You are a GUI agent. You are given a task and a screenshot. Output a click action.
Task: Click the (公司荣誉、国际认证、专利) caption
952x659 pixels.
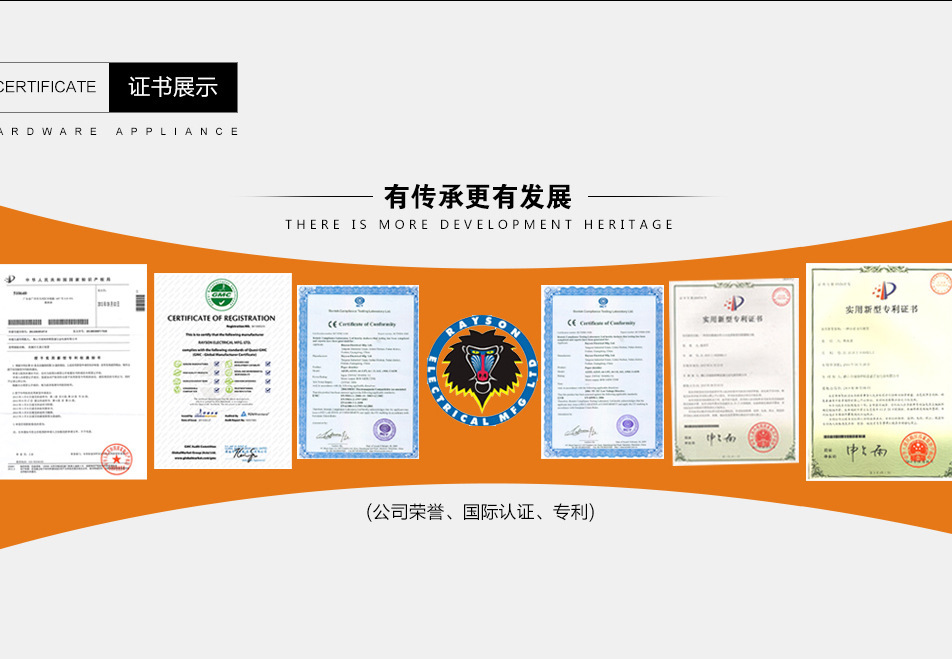480,512
